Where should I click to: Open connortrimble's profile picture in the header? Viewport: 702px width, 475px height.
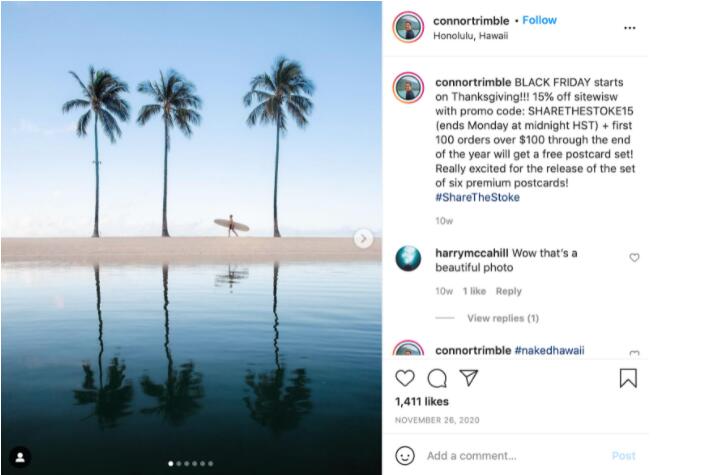coord(408,27)
